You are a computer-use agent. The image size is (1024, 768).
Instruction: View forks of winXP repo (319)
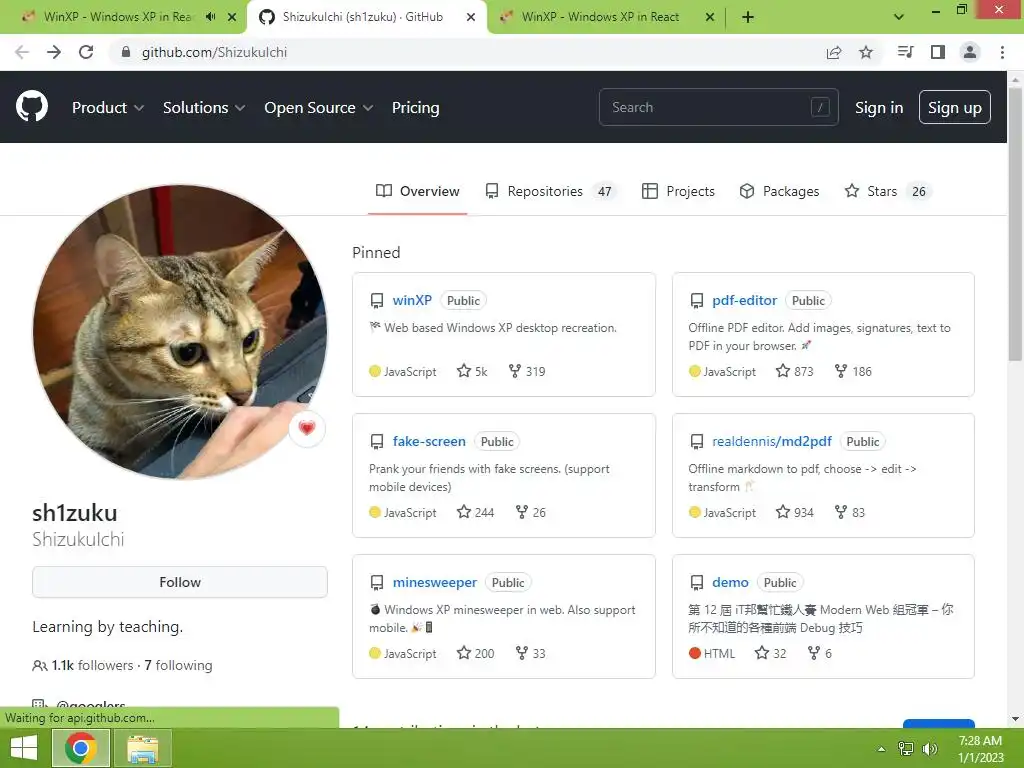[527, 371]
